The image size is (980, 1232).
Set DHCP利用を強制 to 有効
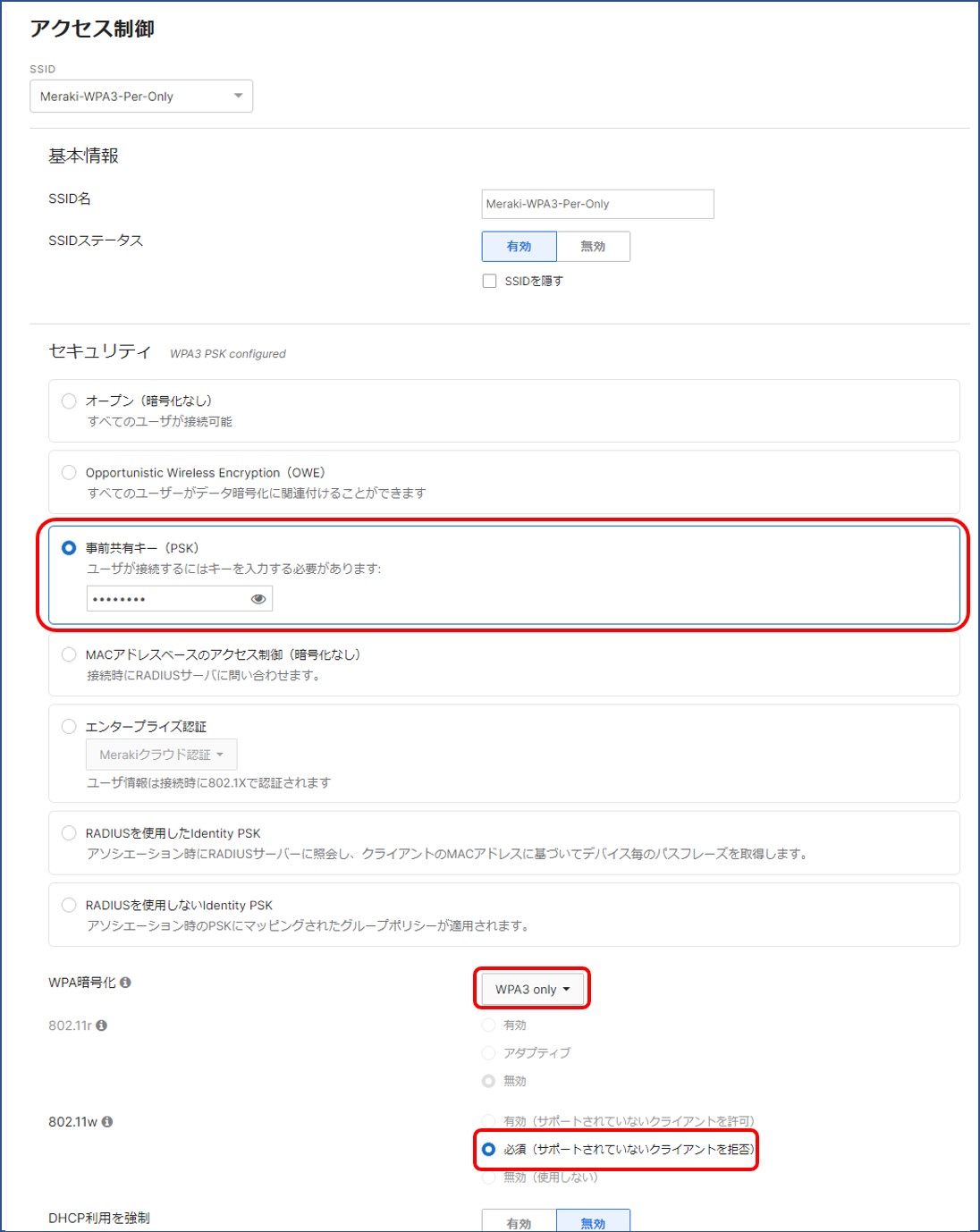(519, 1221)
